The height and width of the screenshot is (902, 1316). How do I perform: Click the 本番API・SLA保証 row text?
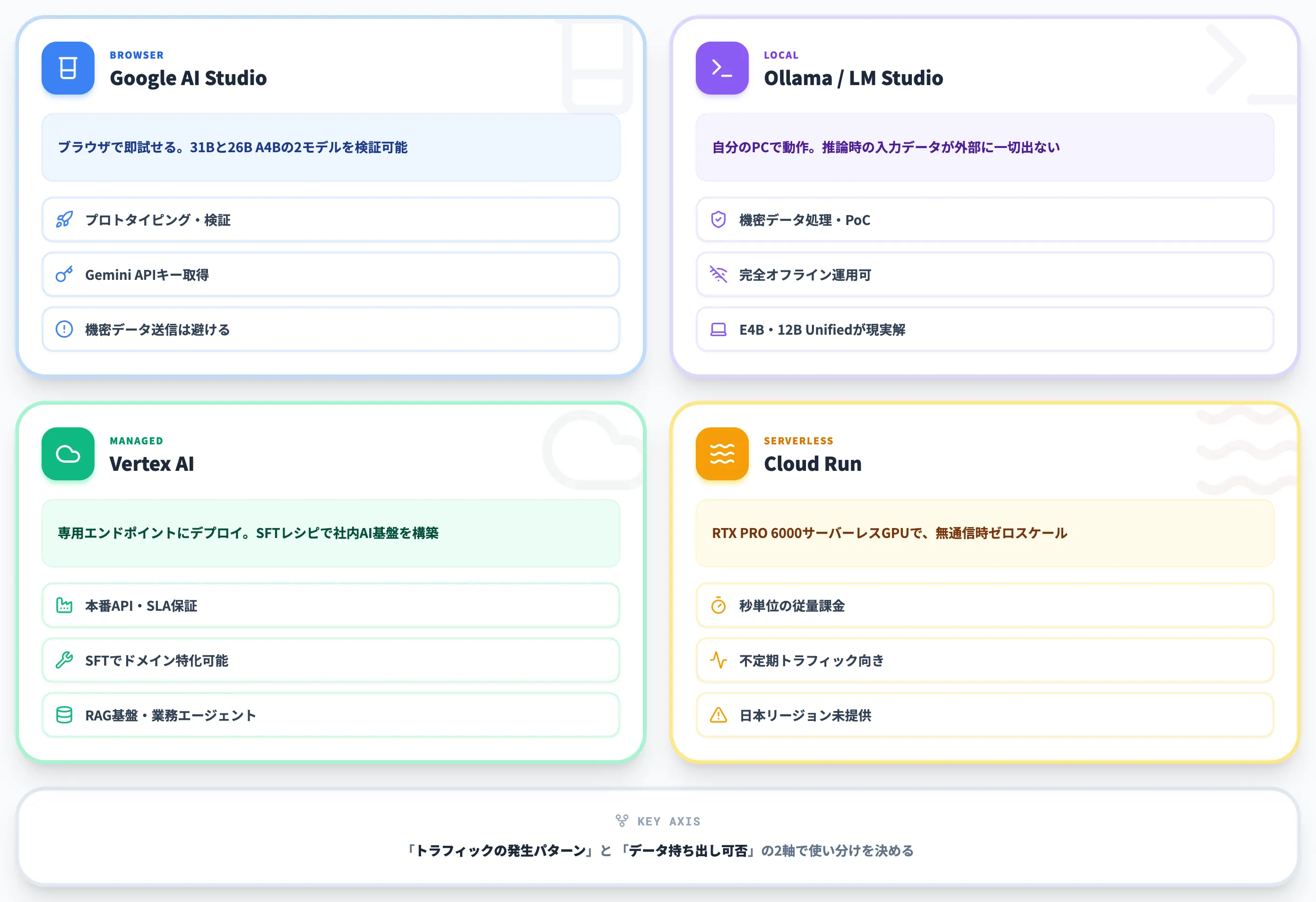(141, 606)
